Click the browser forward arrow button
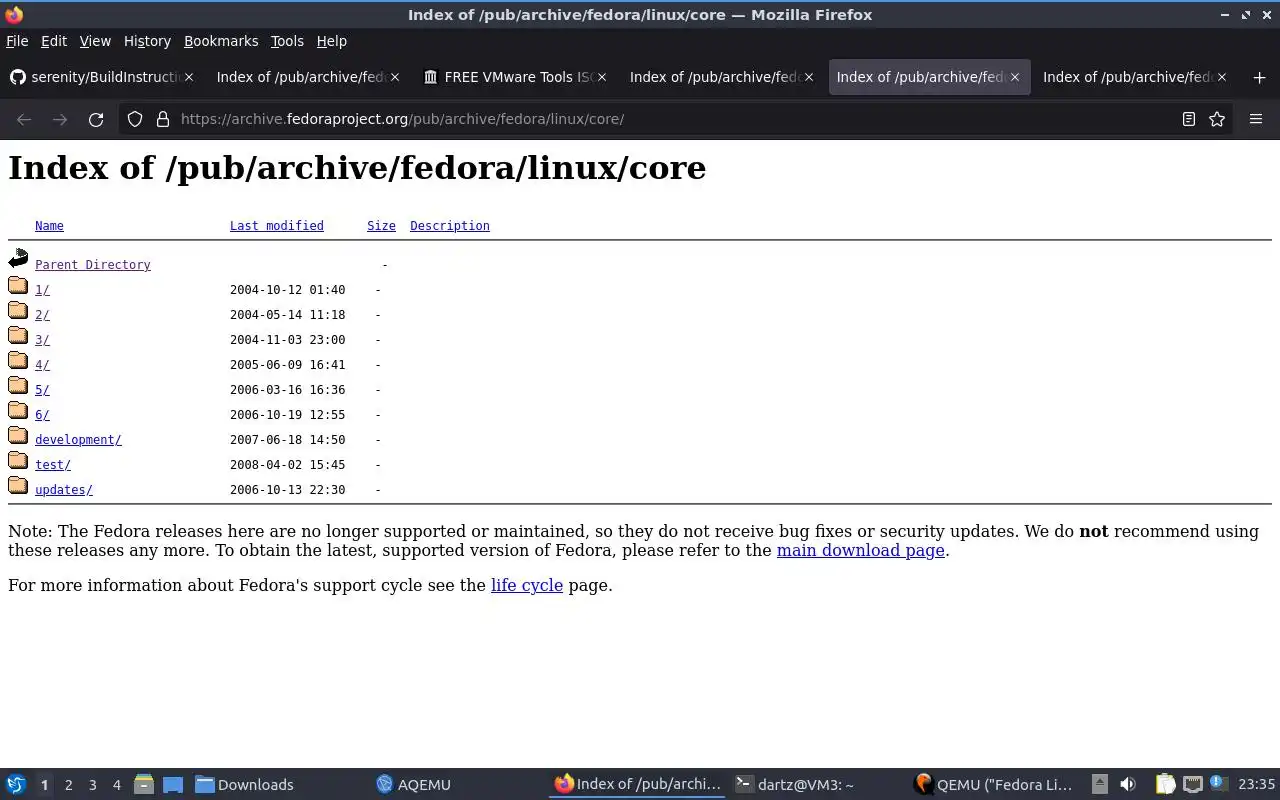Screen dimensions: 1280x800 (x=60, y=119)
